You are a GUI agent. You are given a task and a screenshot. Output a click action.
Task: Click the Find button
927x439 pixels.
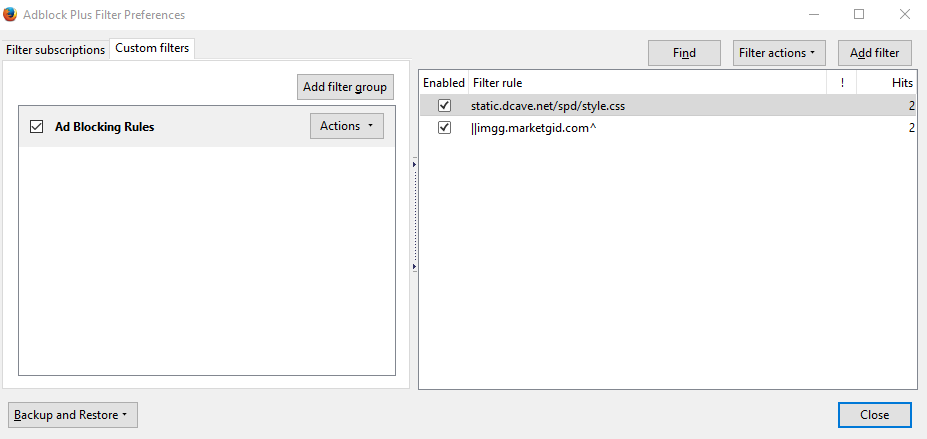click(x=684, y=53)
